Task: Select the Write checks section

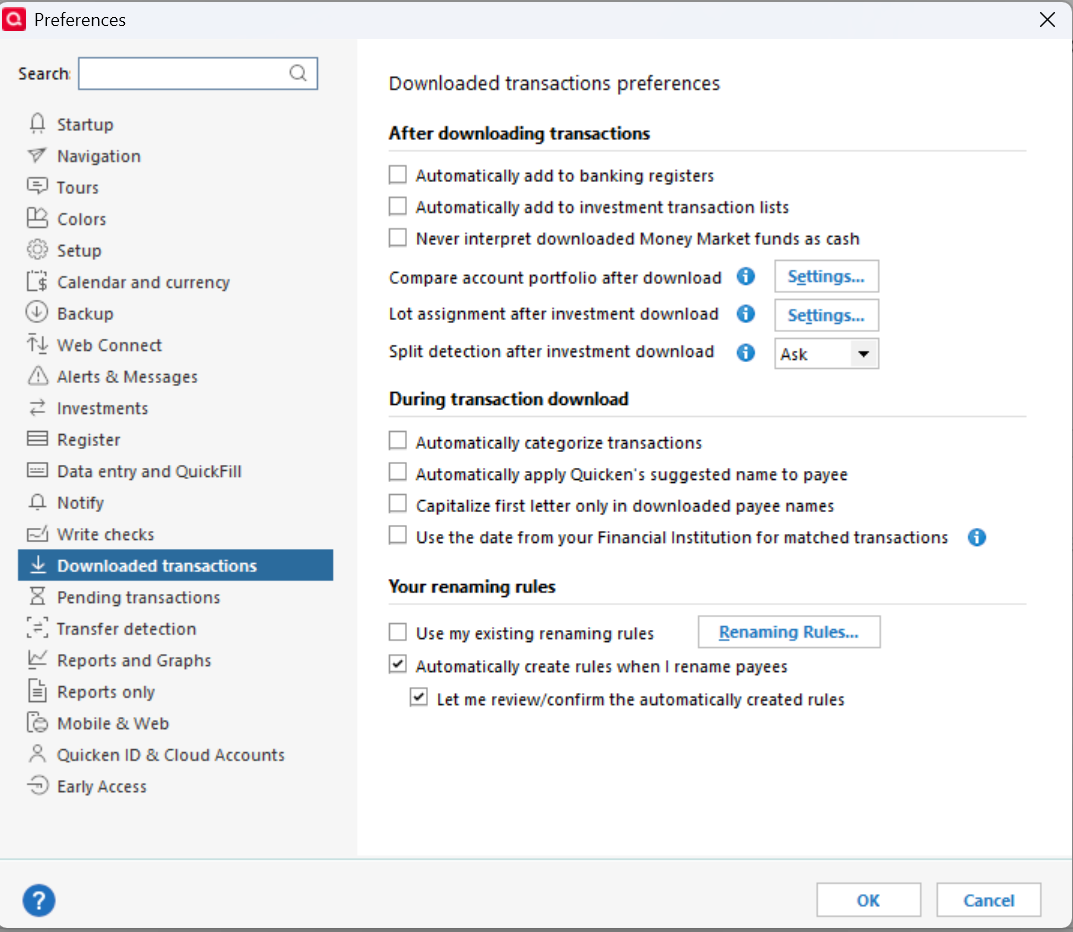Action: pos(175,534)
